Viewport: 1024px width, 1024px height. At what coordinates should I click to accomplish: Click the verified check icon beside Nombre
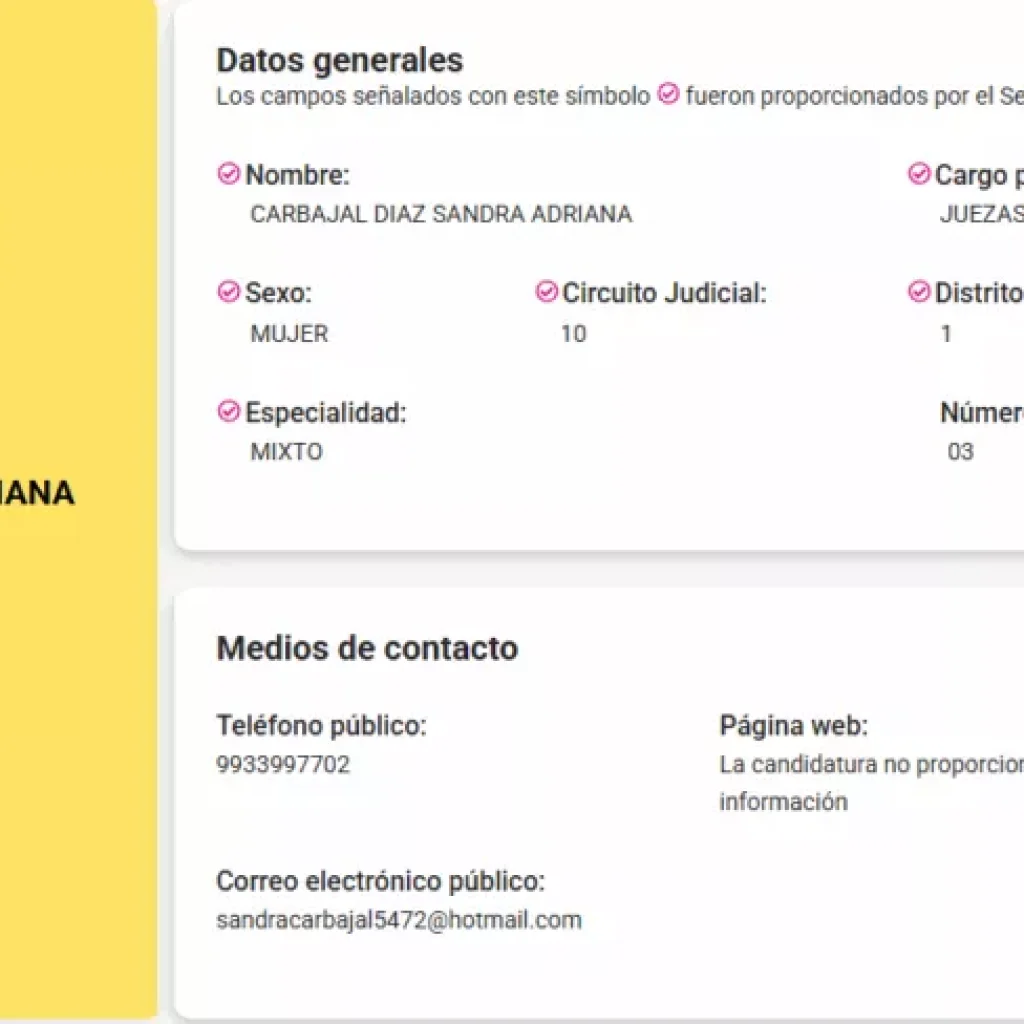point(229,174)
